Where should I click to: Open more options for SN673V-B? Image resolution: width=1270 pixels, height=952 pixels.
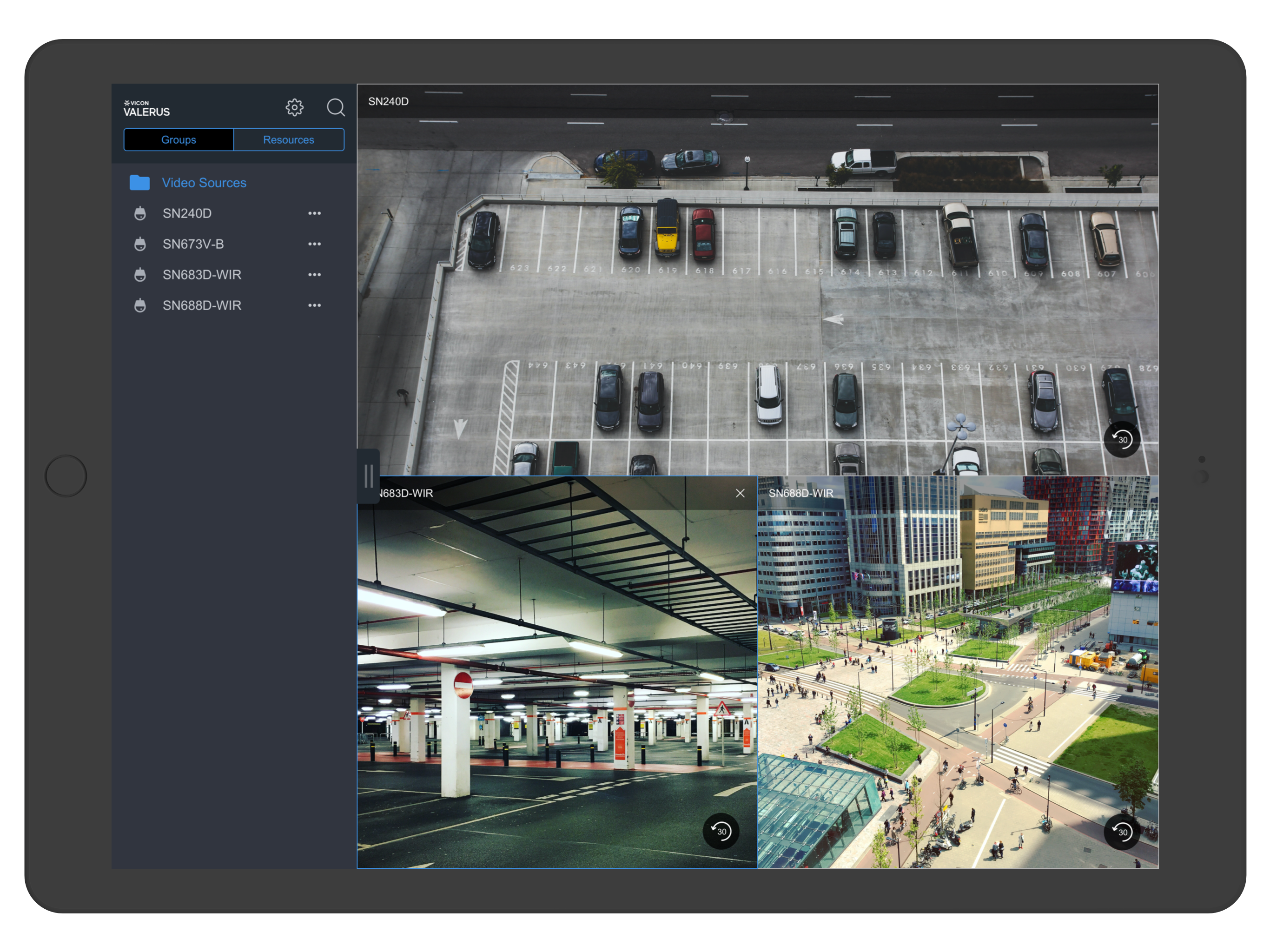coord(314,244)
